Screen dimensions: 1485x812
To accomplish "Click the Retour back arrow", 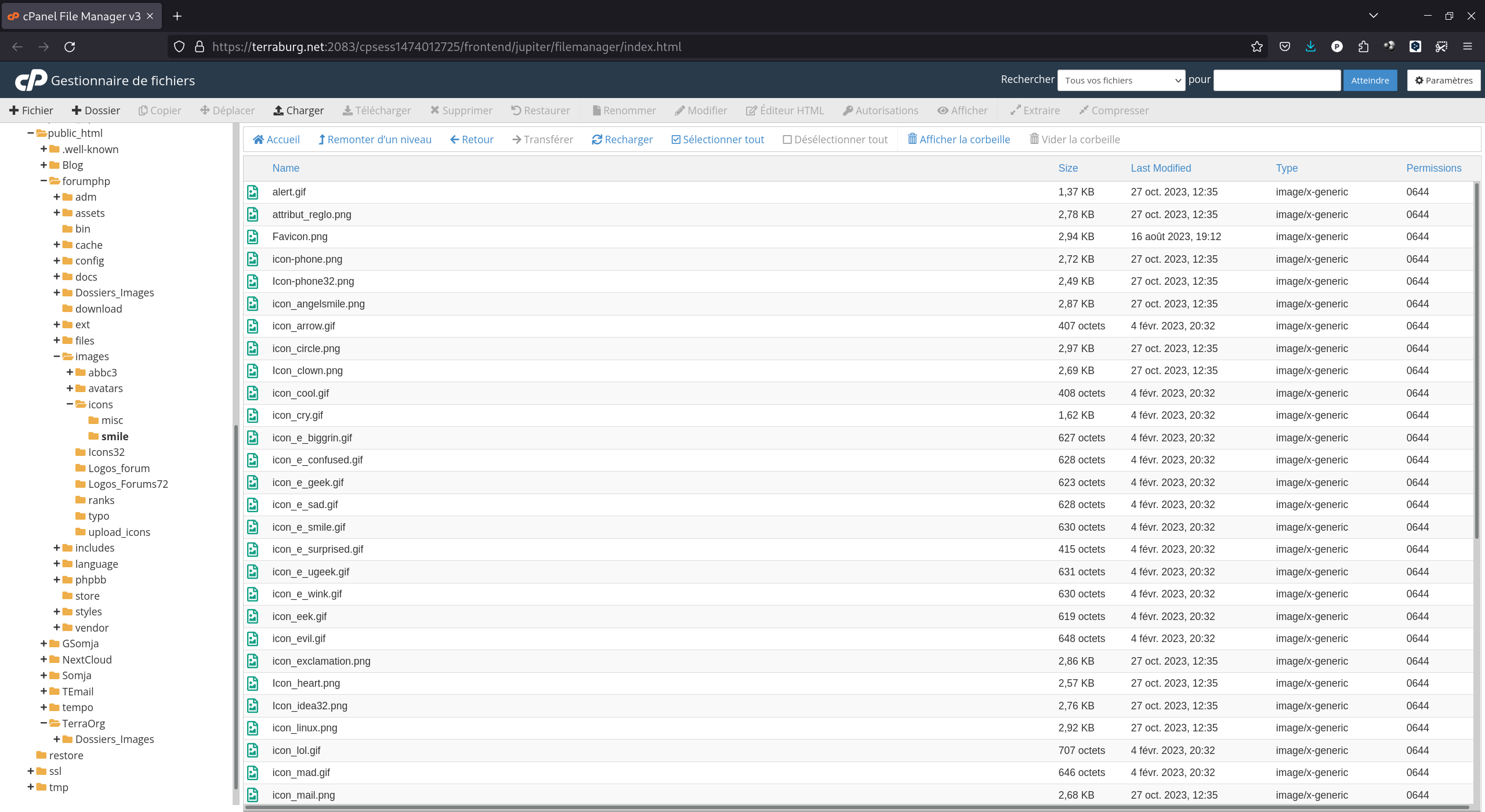I will point(455,139).
